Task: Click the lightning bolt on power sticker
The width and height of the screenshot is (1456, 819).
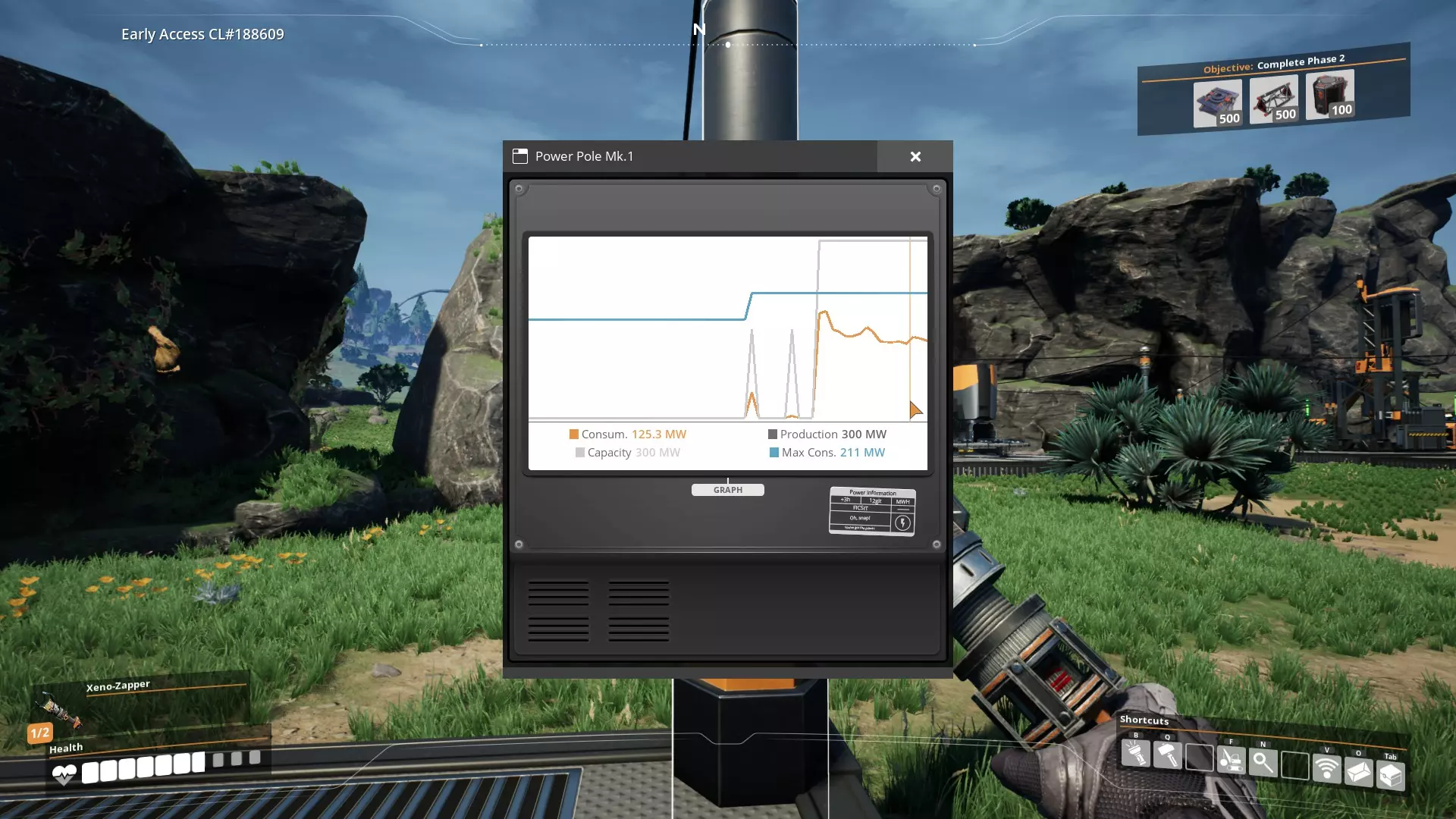Action: [902, 522]
